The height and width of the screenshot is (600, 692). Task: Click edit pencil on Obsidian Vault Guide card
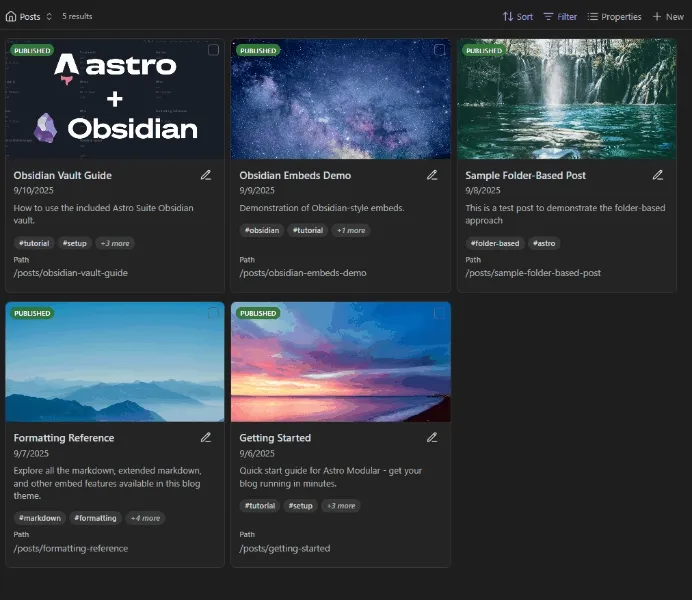click(206, 175)
